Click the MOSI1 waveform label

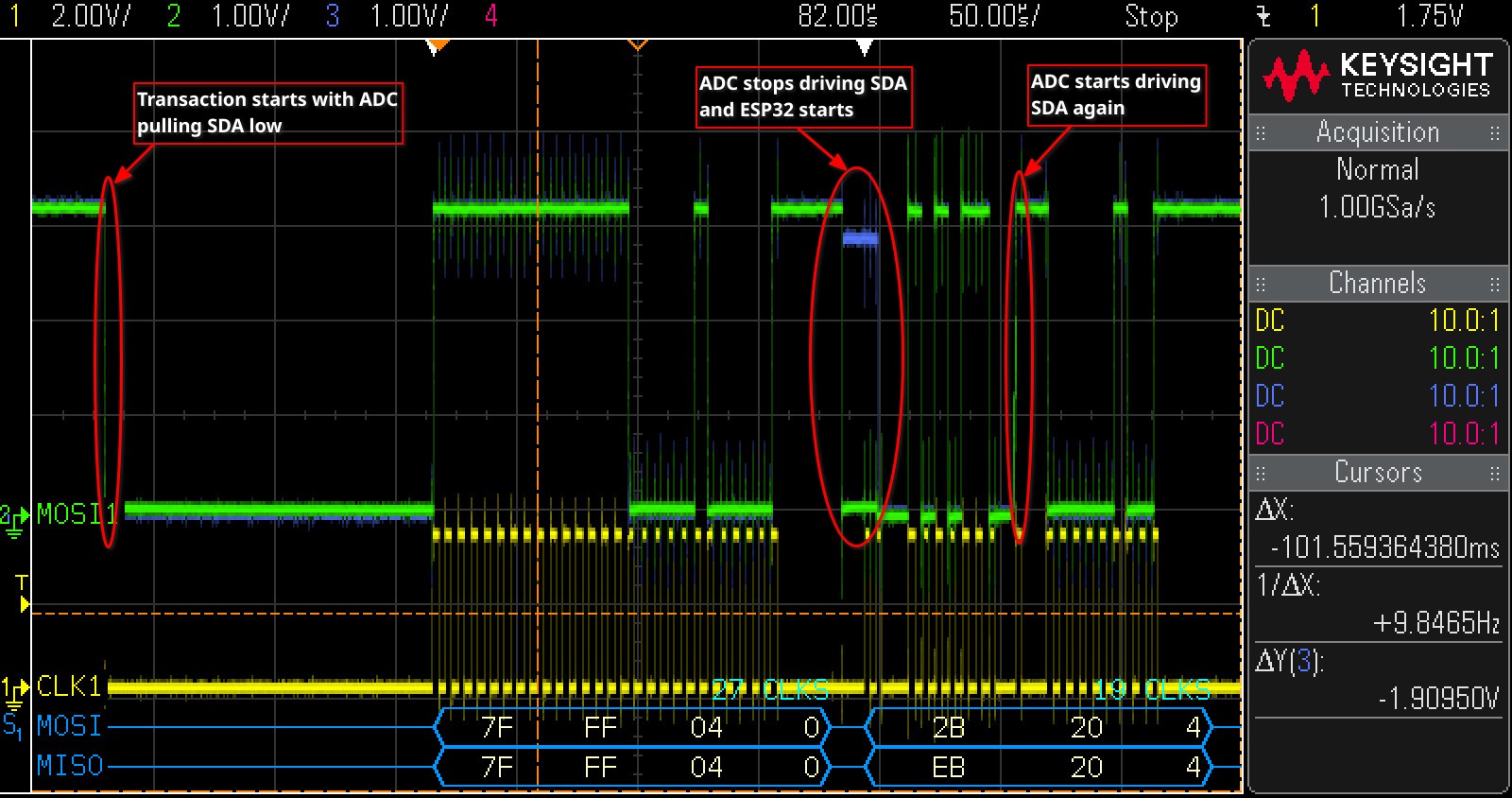point(77,514)
